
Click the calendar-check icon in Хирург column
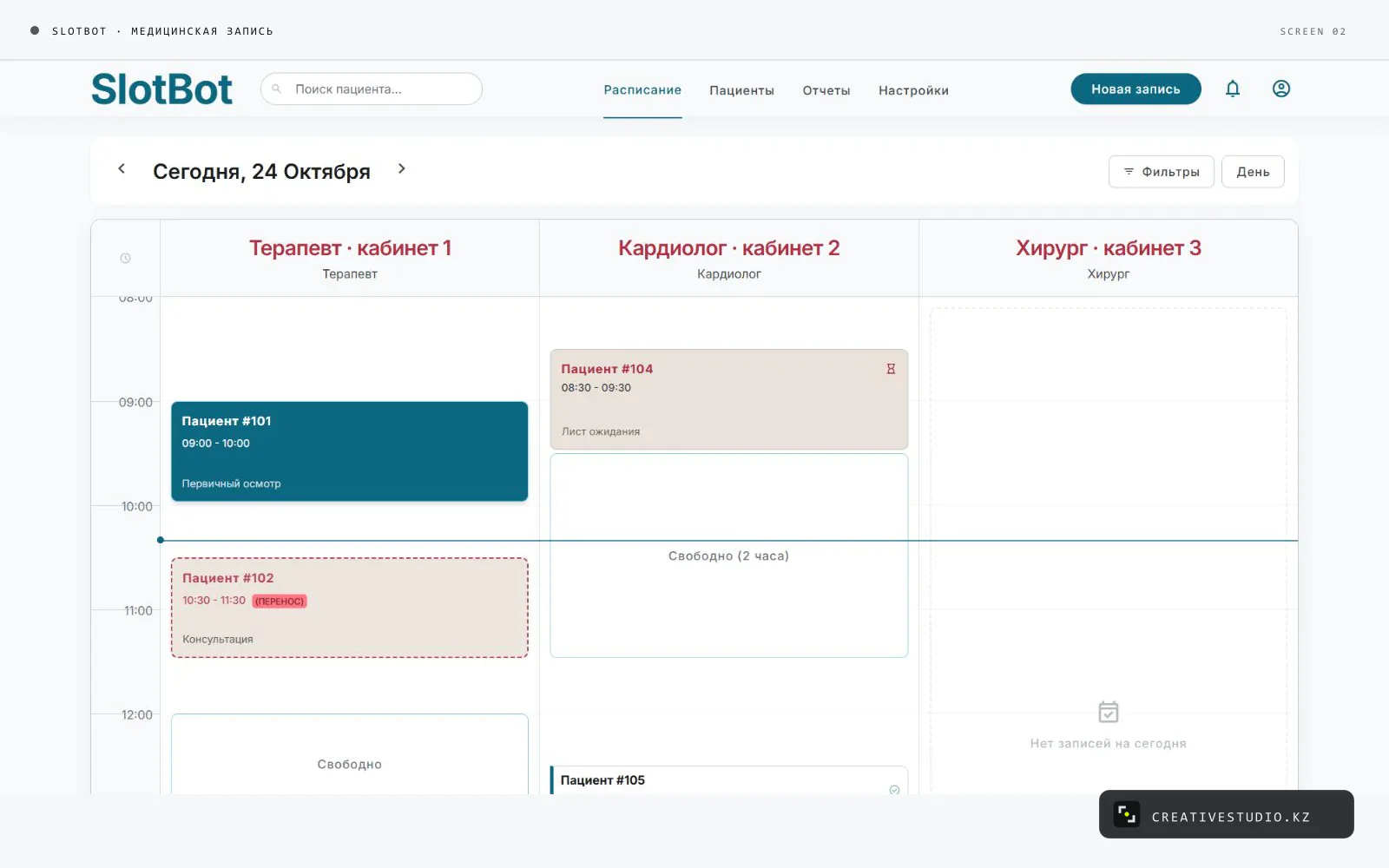1109,712
